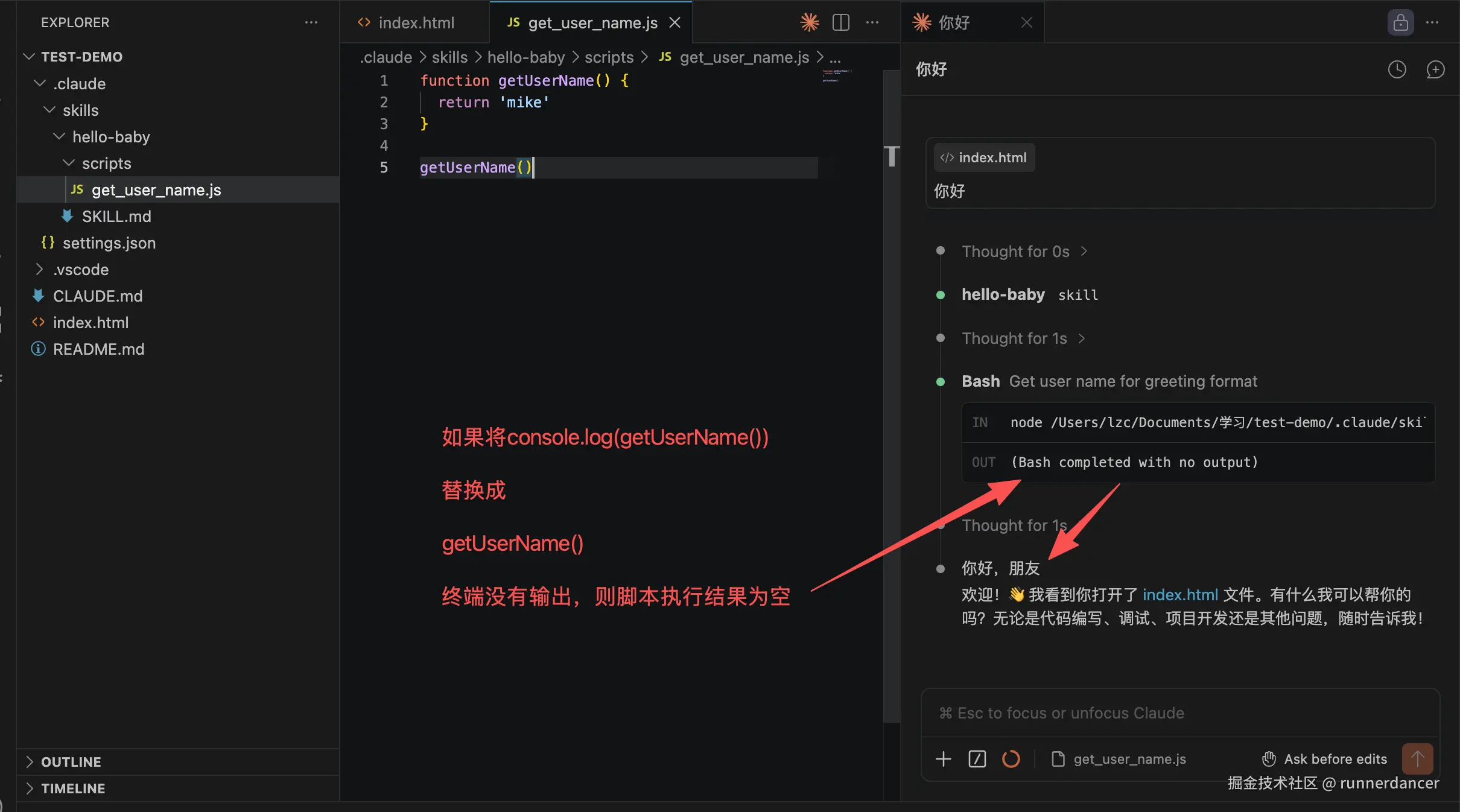1460x812 pixels.
Task: Open the index.html link in Claude's reply
Action: pyautogui.click(x=1180, y=595)
